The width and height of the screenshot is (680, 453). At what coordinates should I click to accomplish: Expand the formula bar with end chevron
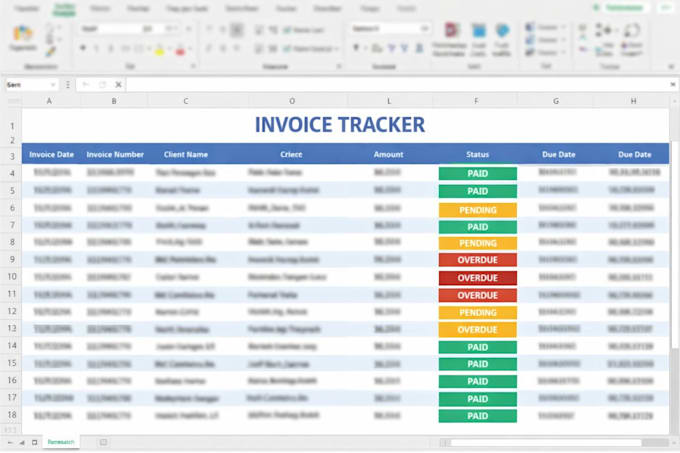672,85
